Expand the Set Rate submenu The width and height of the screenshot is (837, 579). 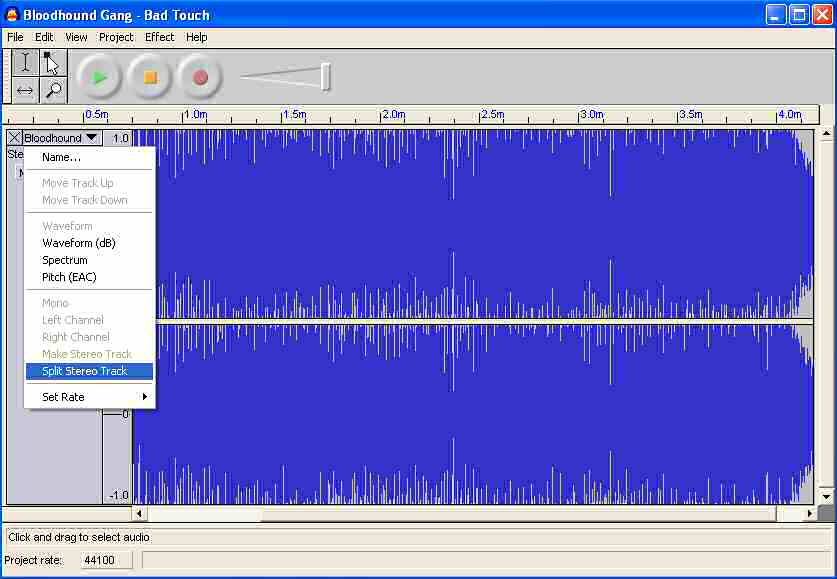(x=90, y=397)
